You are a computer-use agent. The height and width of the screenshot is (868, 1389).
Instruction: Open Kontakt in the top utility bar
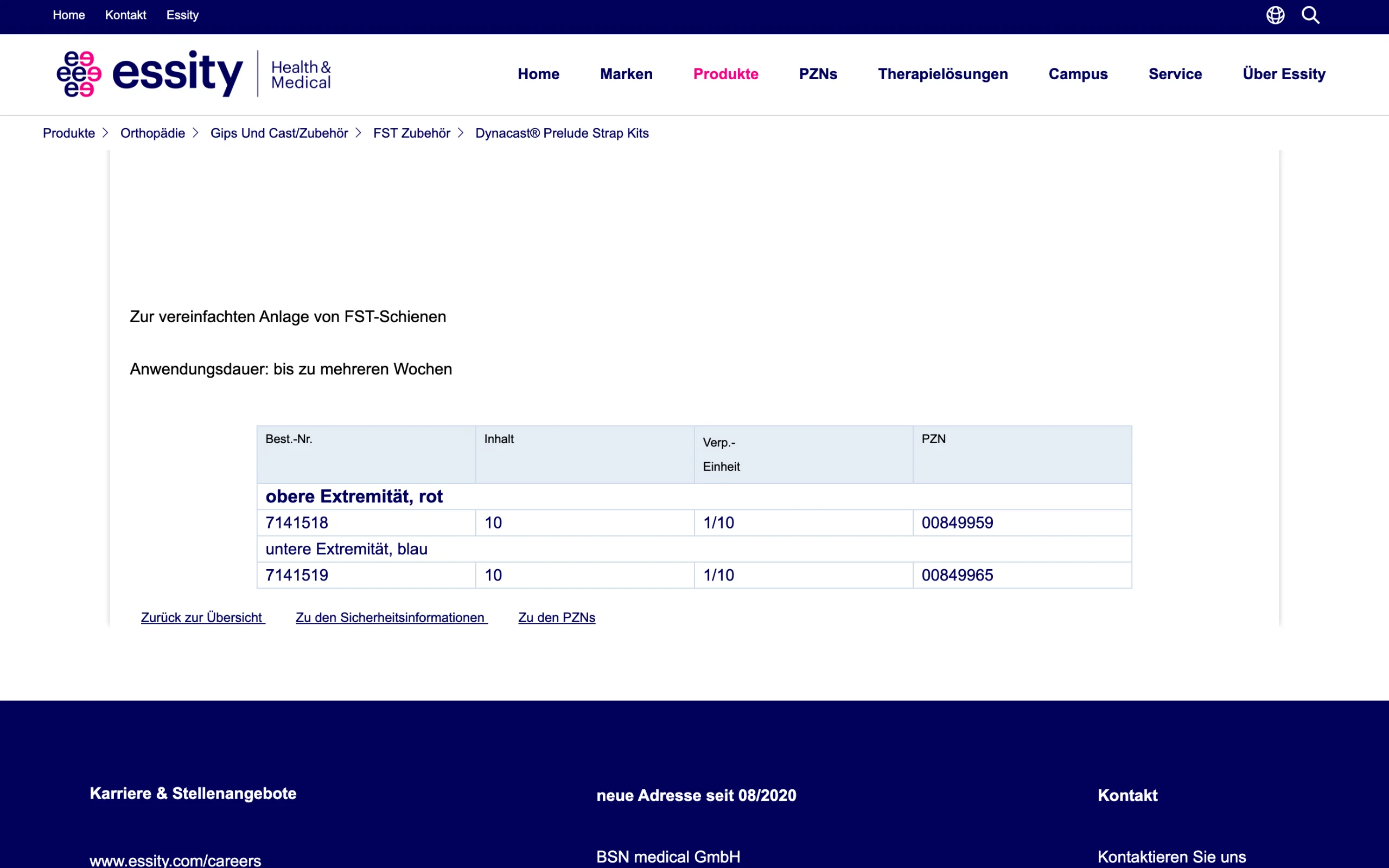[126, 15]
